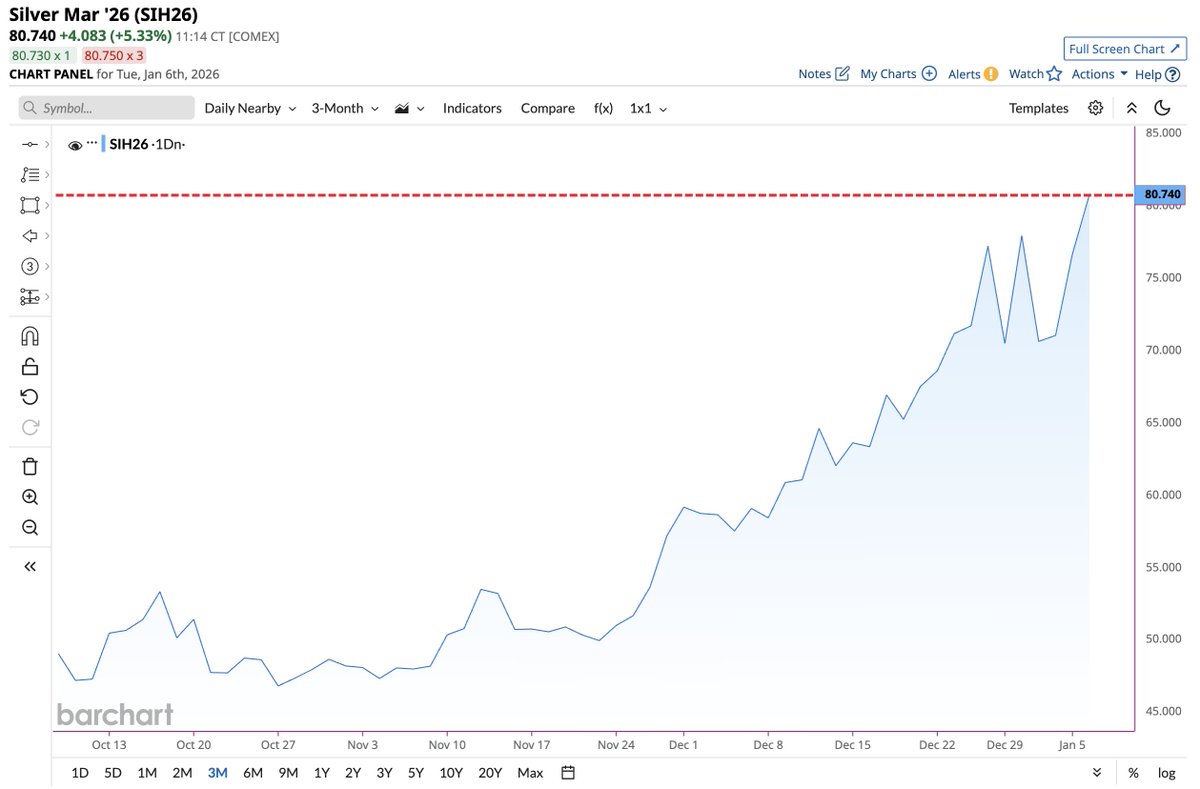Open the 1x1 grid layout dropdown
The width and height of the screenshot is (1200, 789).
pos(648,108)
